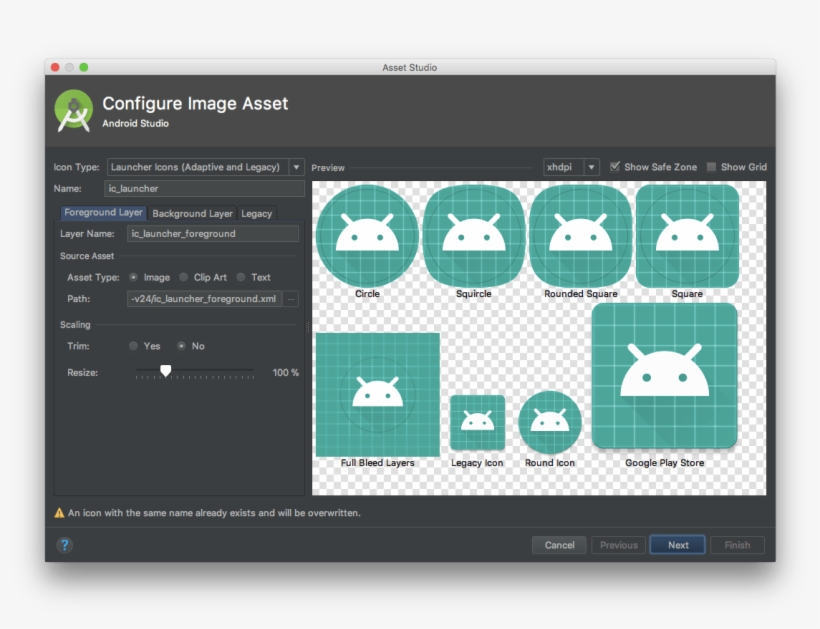
Task: Click the Asset Studio window title
Action: pyautogui.click(x=409, y=67)
